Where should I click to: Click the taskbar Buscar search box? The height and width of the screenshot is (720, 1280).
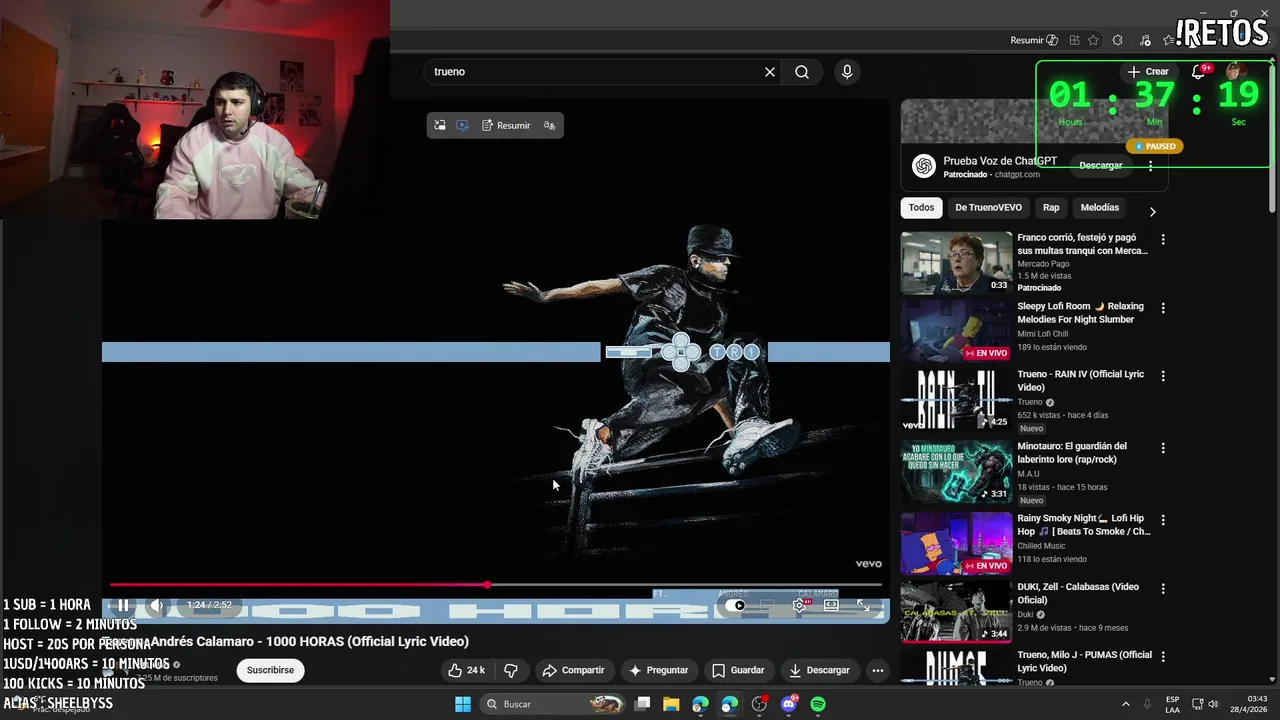pyautogui.click(x=553, y=704)
